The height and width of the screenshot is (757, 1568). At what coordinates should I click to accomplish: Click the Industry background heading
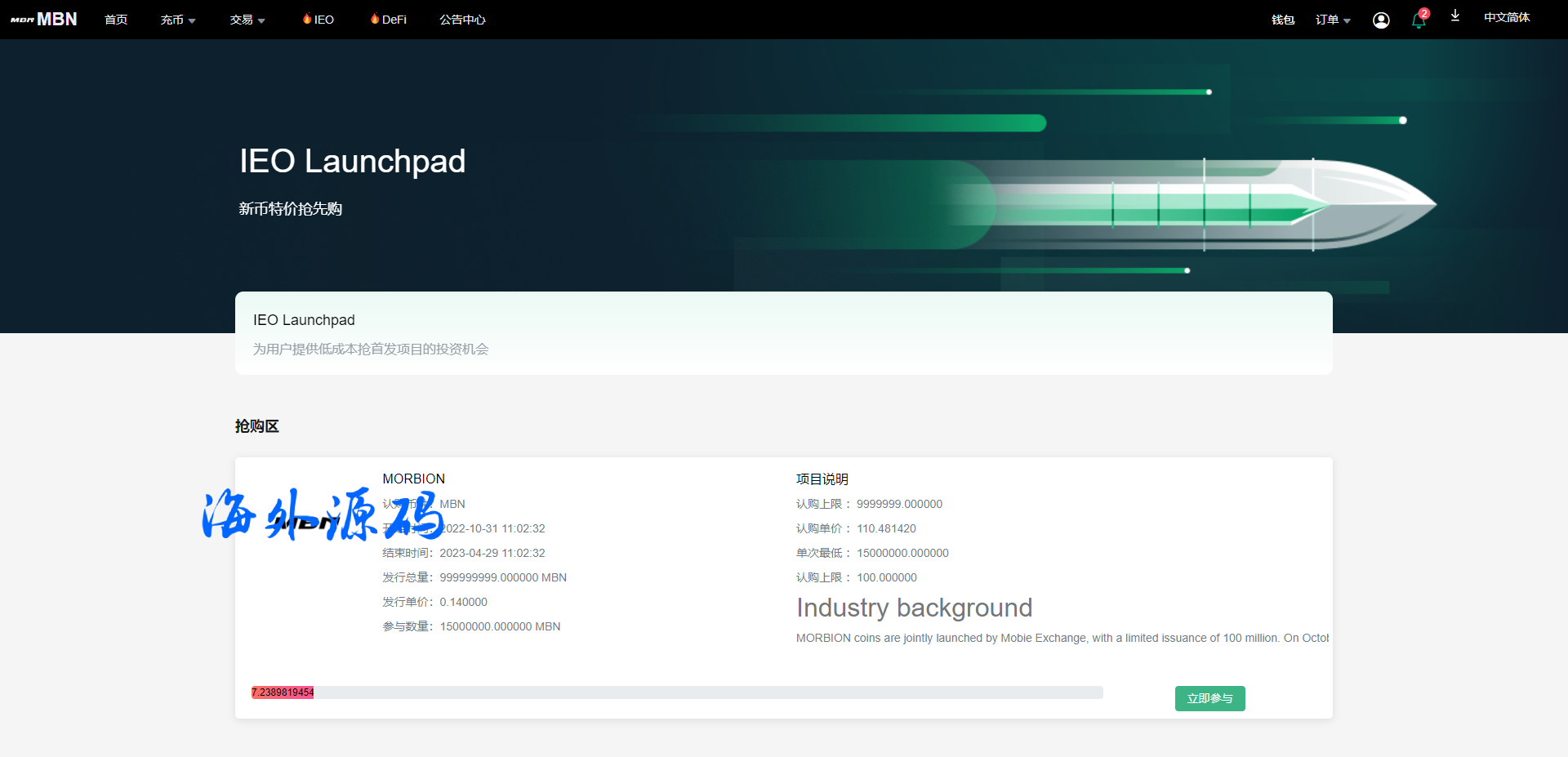[914, 608]
